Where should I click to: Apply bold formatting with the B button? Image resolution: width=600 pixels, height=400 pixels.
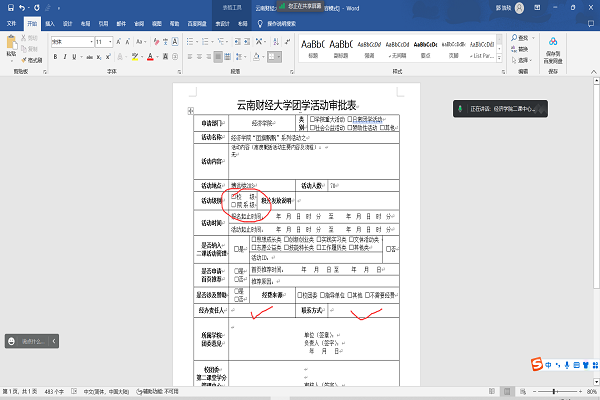coord(55,56)
